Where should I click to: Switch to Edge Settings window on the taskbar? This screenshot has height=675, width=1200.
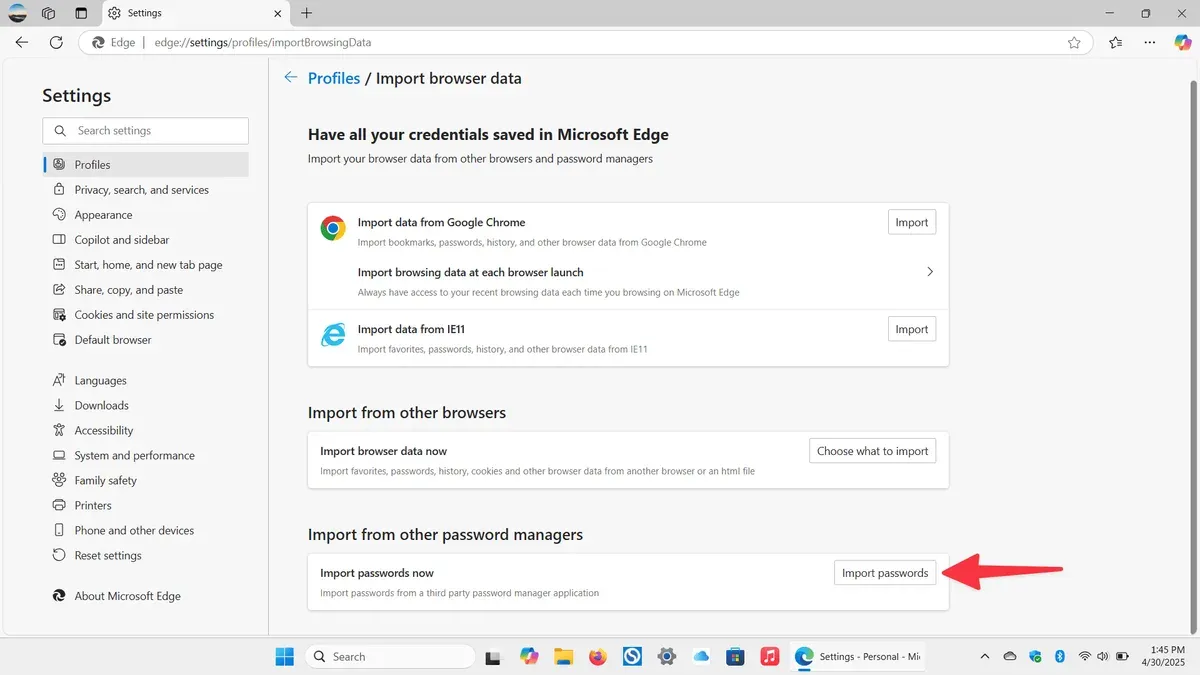tap(858, 657)
